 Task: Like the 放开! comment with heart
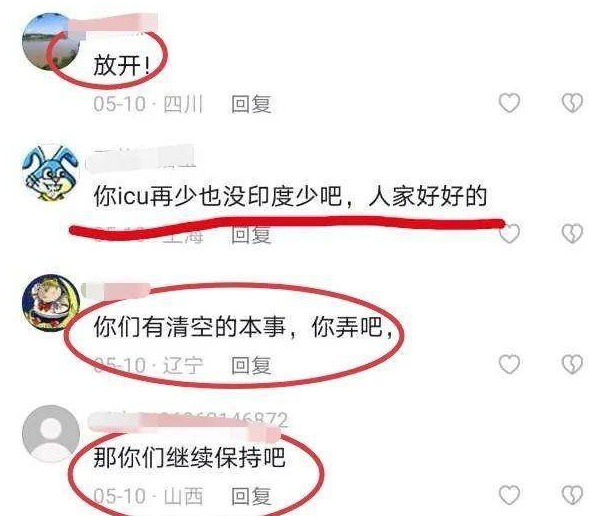point(509,103)
